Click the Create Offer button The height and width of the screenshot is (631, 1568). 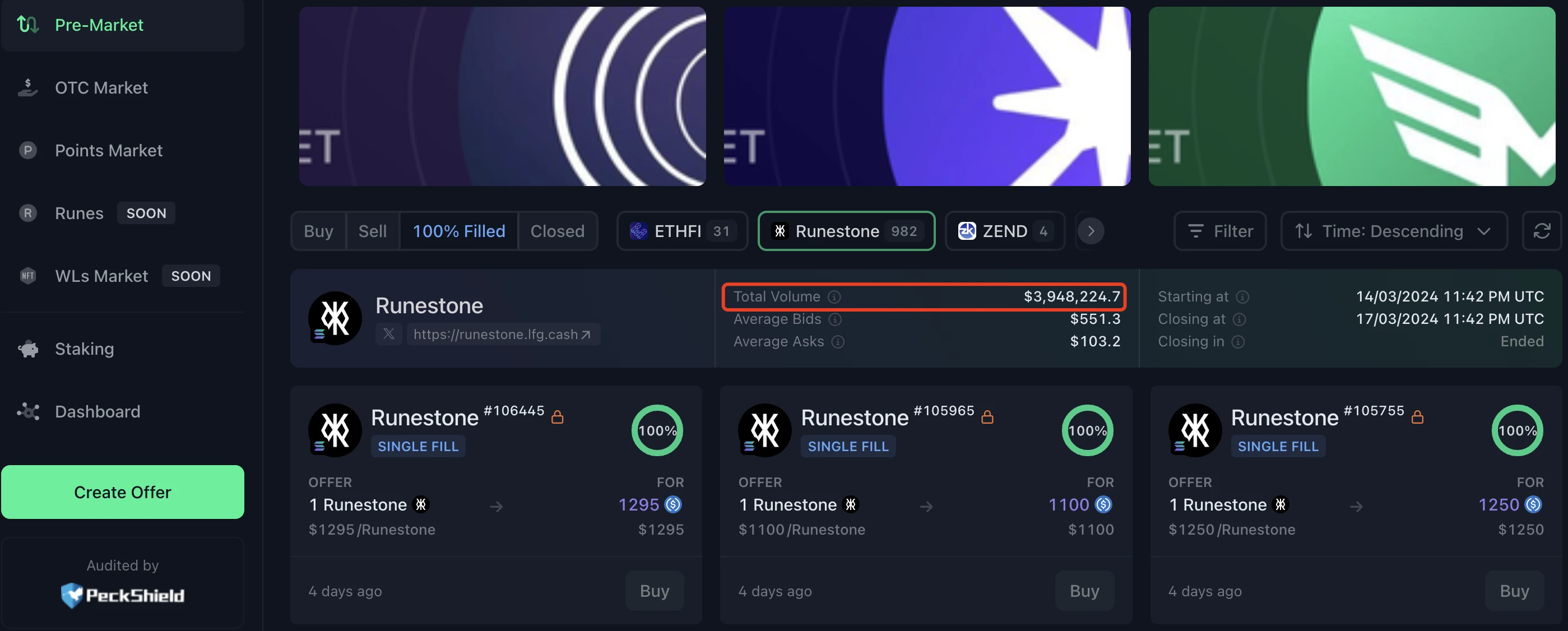(122, 492)
